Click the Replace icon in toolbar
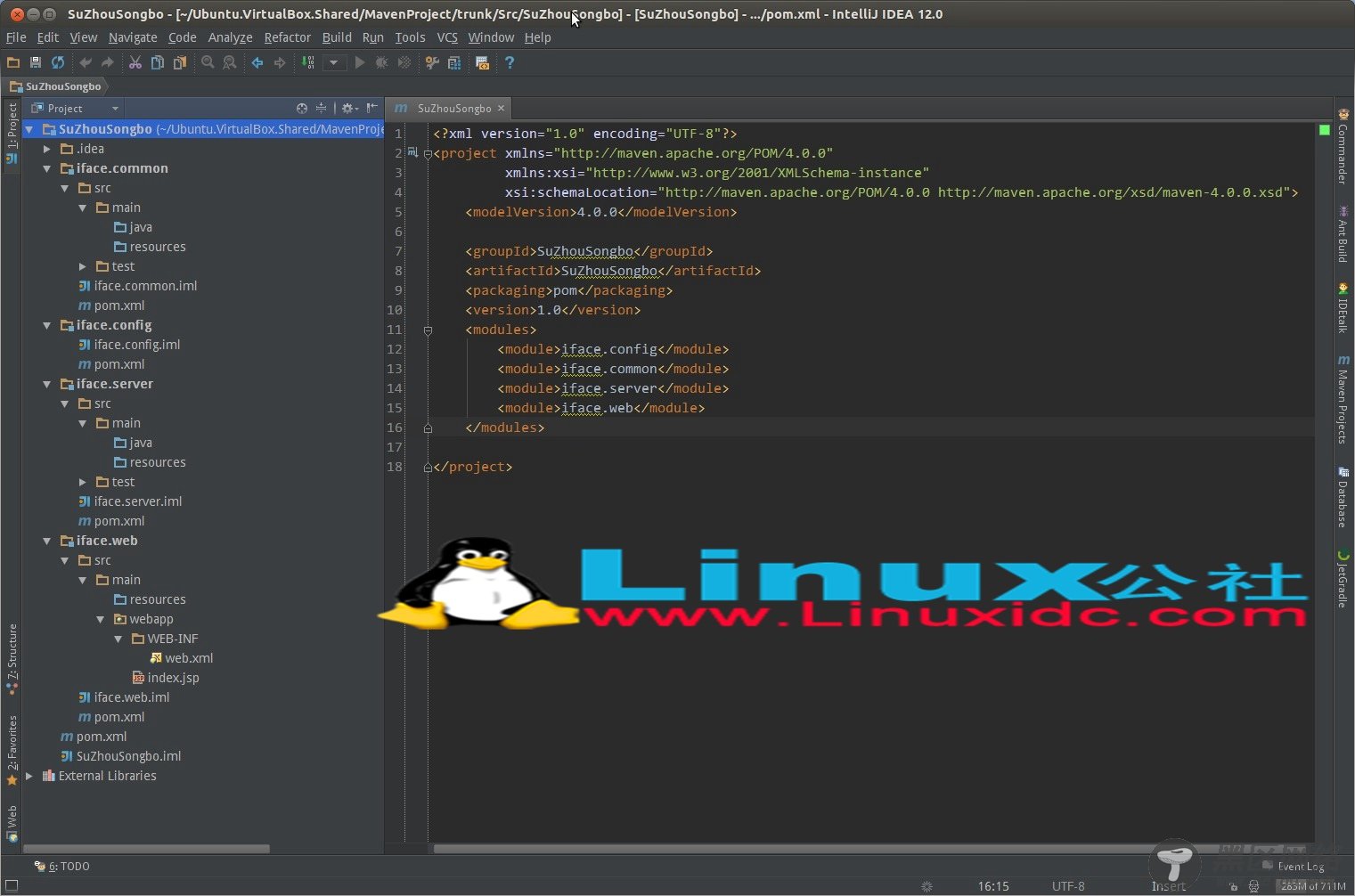1355x896 pixels. tap(230, 62)
